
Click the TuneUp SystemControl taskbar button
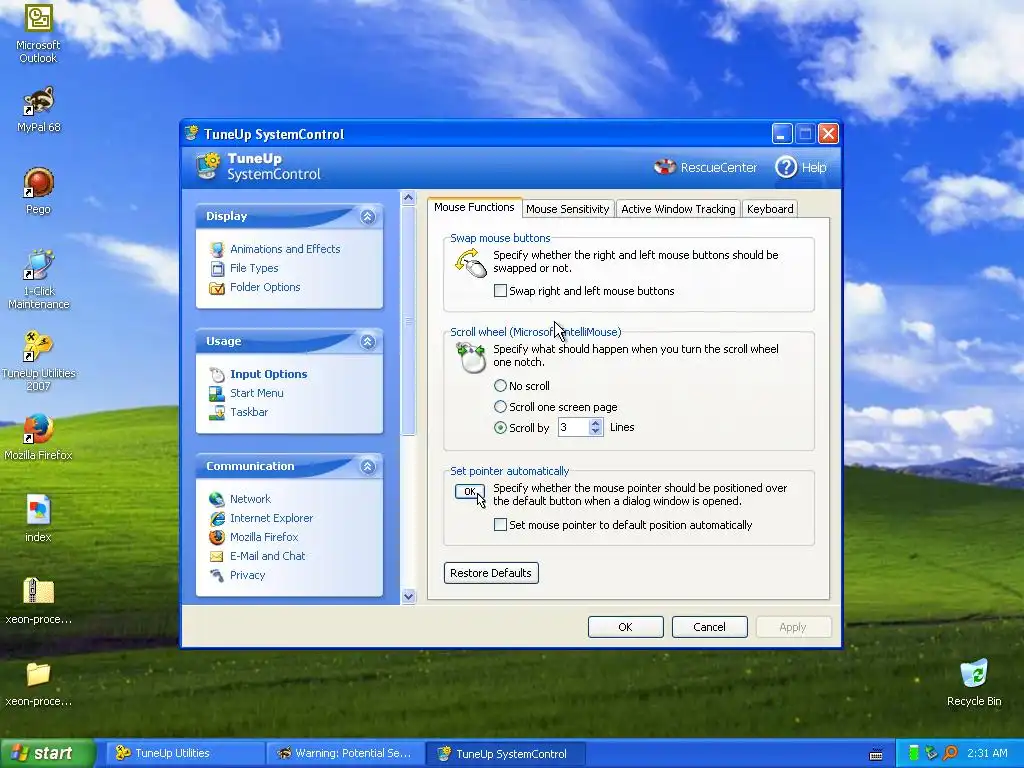click(505, 754)
